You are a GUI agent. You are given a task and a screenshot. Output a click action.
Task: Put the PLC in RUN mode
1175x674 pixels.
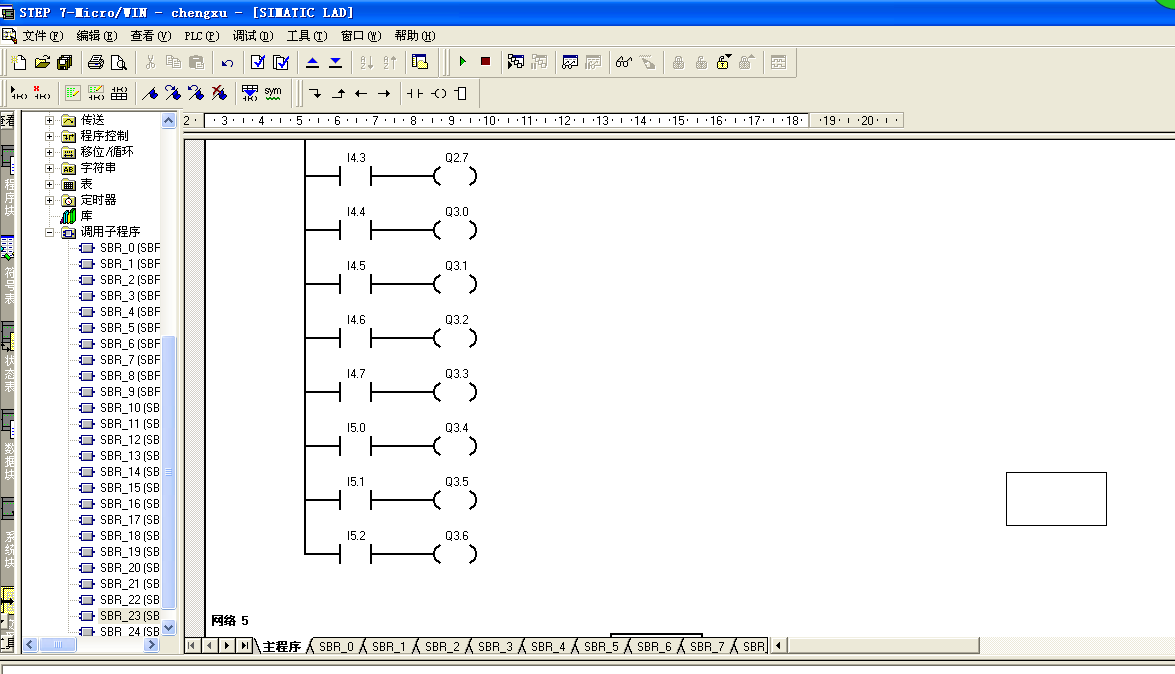pos(462,62)
